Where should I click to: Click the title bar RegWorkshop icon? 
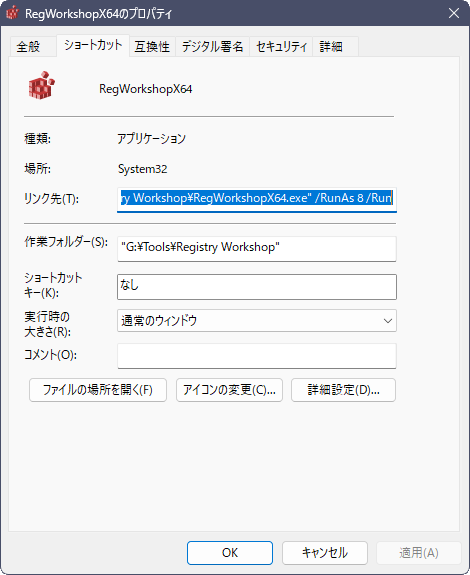click(12, 13)
